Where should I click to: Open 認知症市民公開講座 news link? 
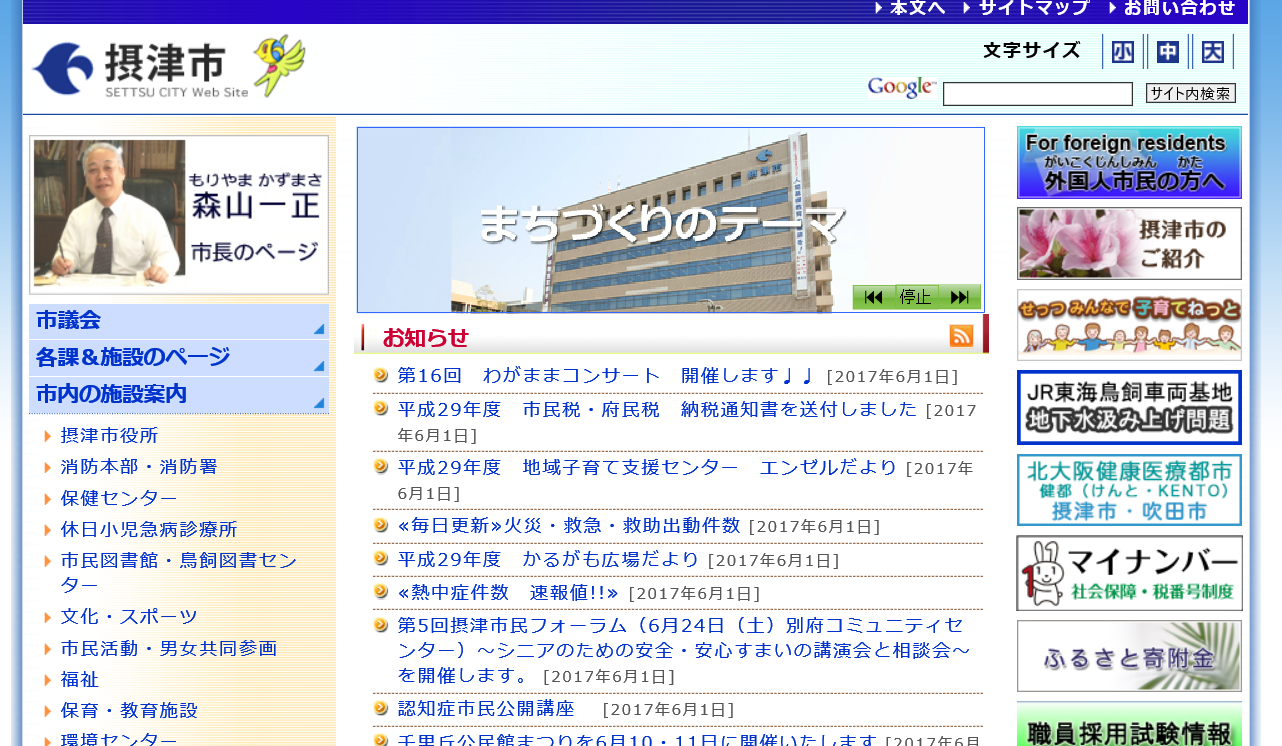486,708
